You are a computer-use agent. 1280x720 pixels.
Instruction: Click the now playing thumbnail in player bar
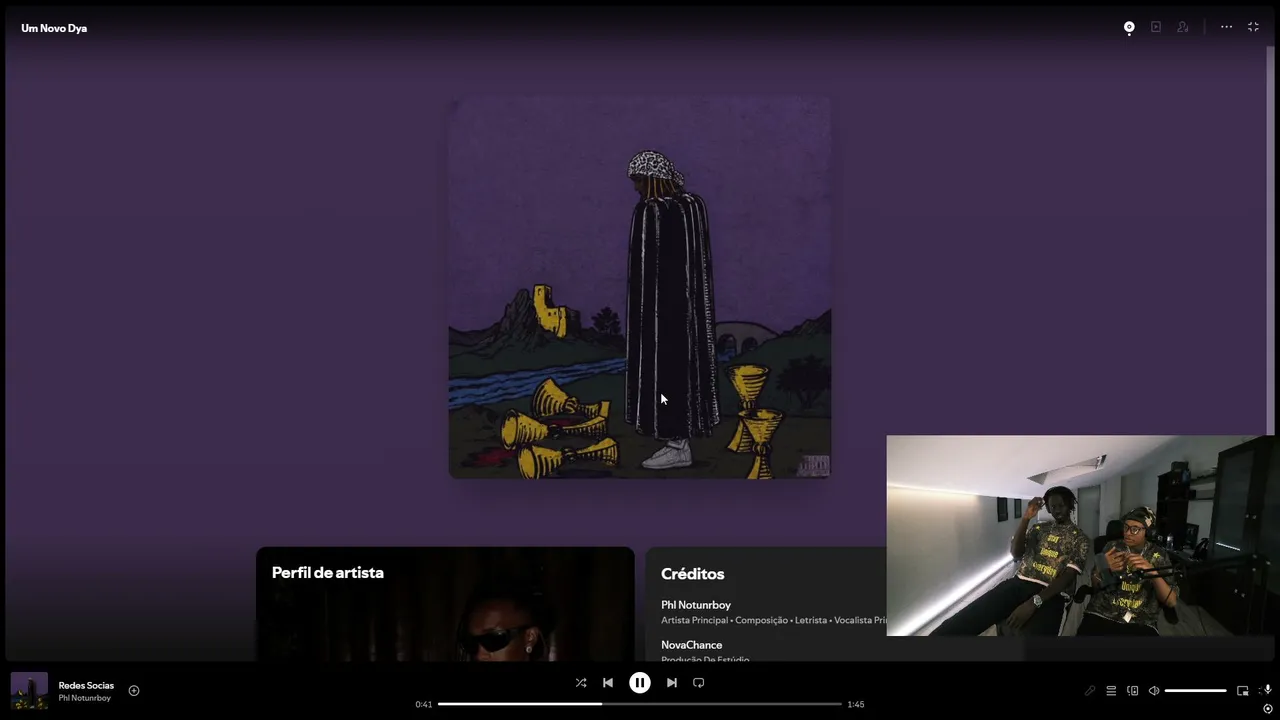tap(29, 691)
